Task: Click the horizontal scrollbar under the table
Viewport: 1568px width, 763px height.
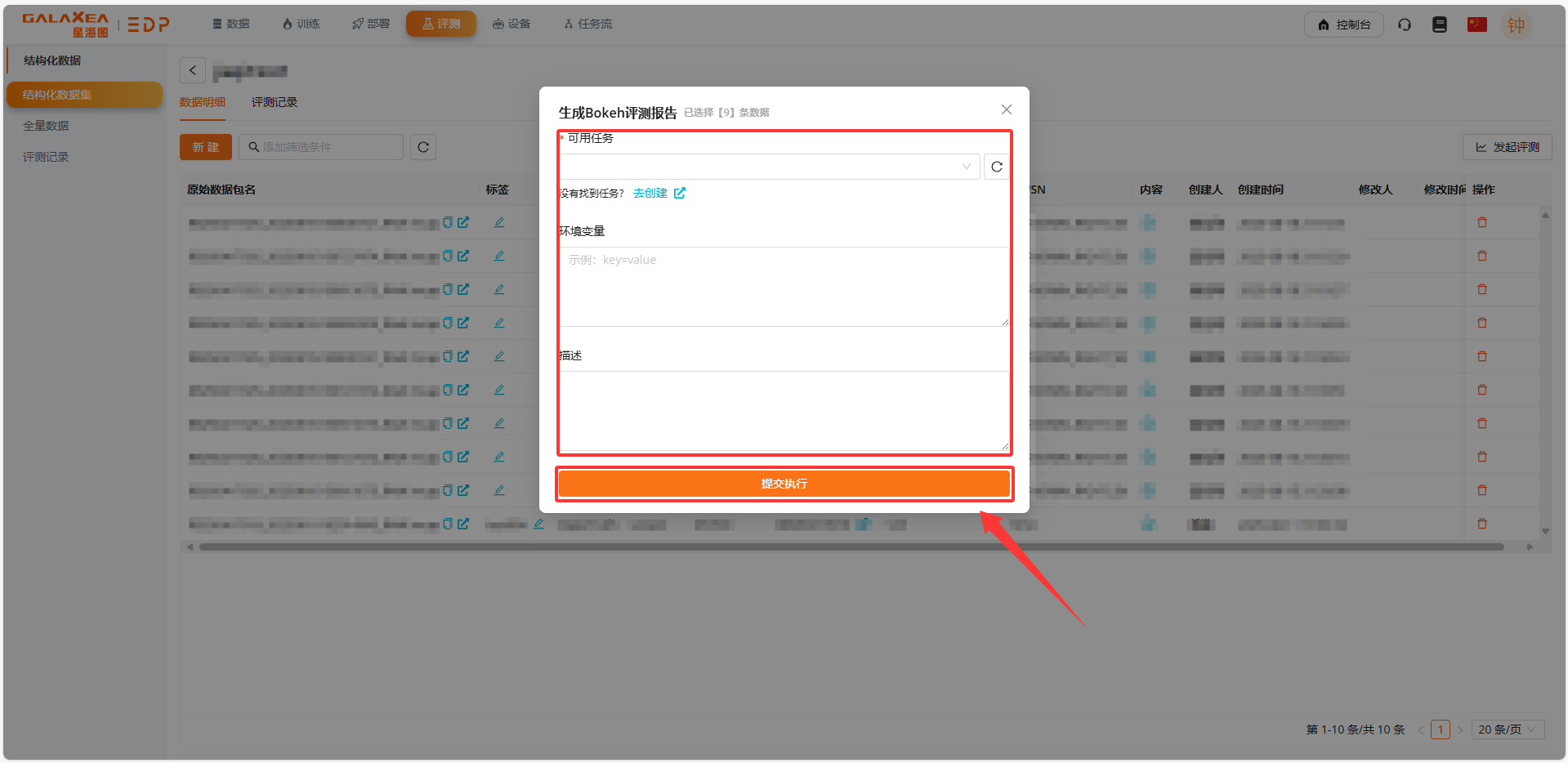Action: (850, 547)
